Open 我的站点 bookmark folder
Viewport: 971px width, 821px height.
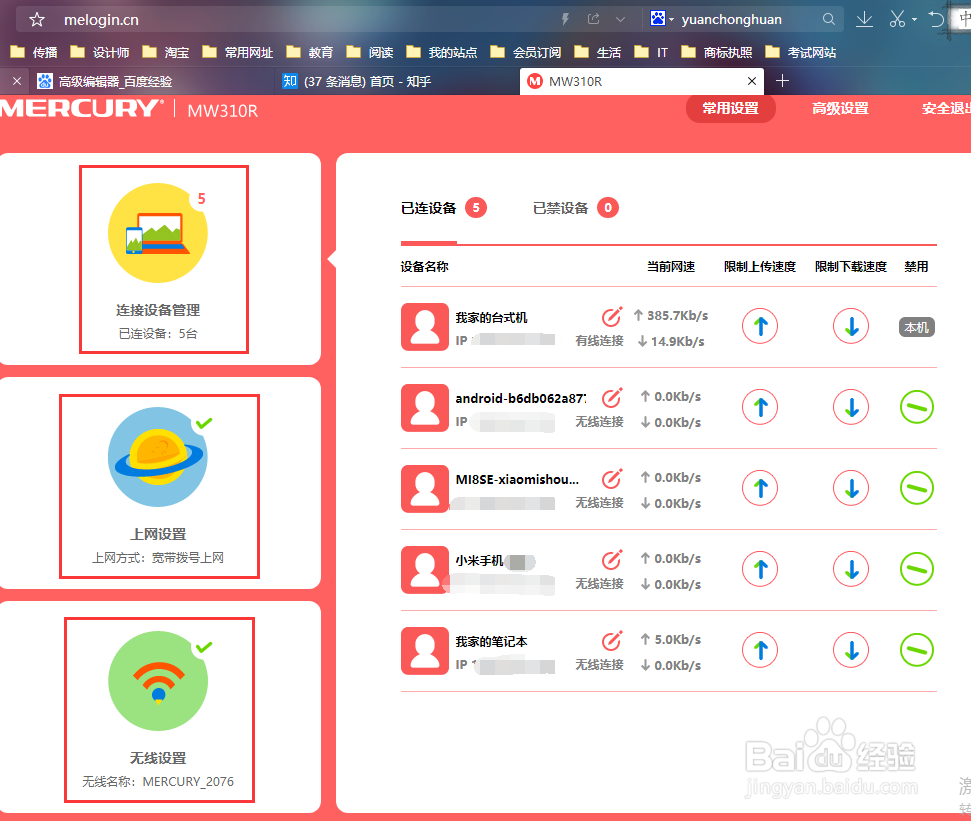point(442,53)
